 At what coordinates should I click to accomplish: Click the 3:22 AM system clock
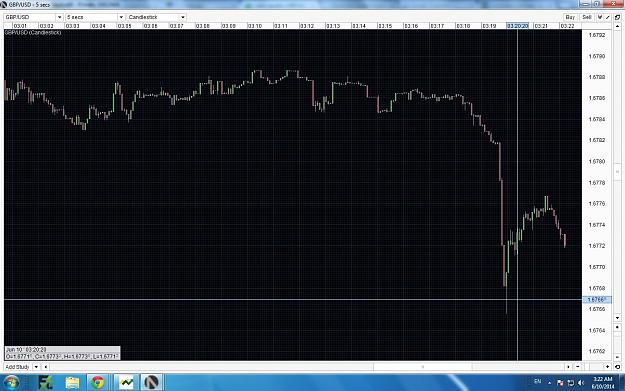click(x=603, y=383)
